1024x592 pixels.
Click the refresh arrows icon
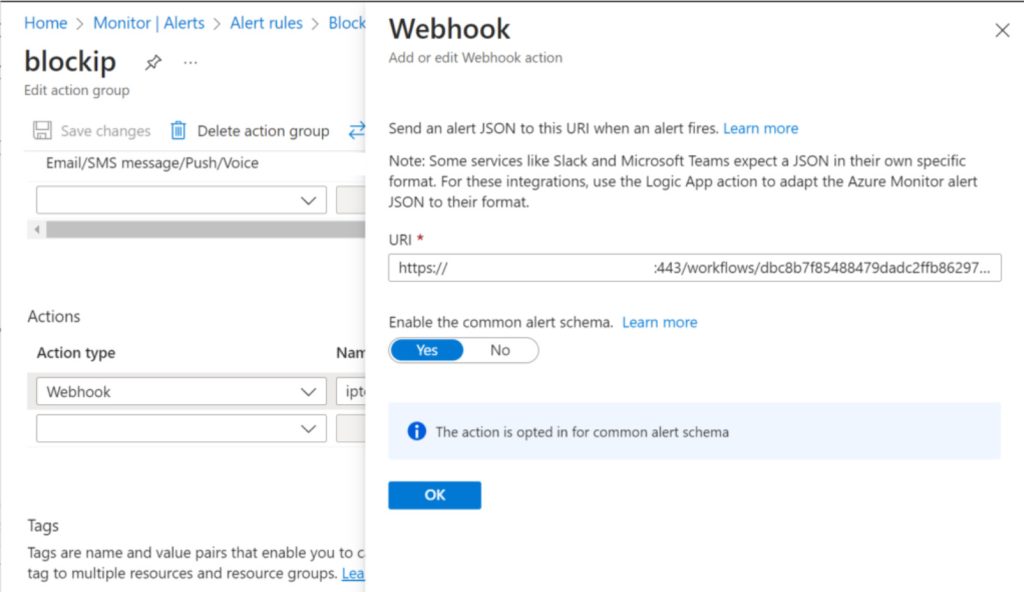point(356,131)
